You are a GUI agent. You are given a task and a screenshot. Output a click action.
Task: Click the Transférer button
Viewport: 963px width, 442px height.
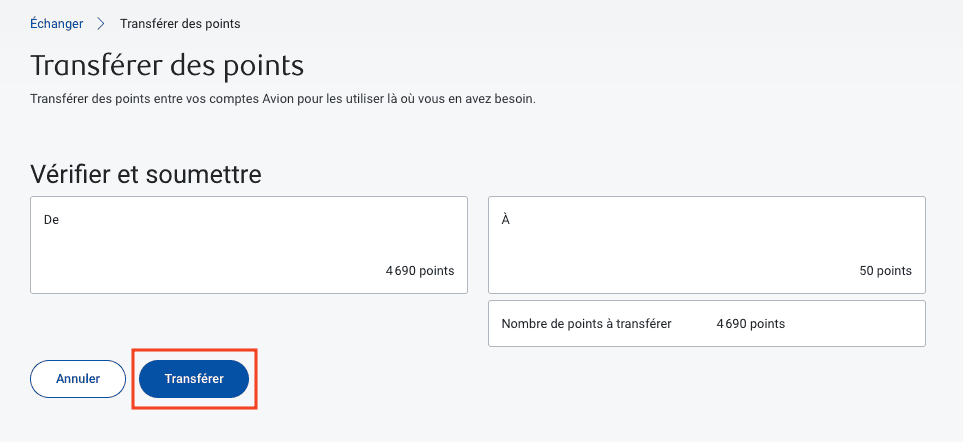tap(194, 379)
